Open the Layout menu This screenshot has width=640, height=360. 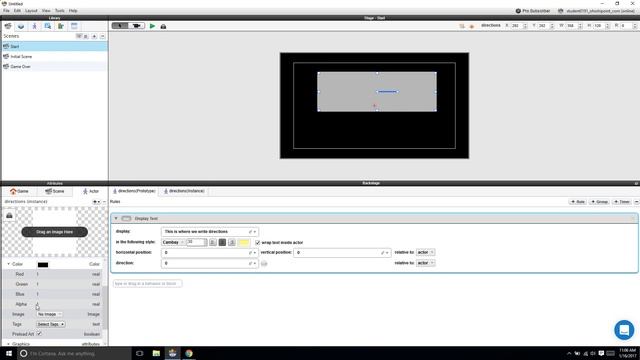click(x=31, y=11)
